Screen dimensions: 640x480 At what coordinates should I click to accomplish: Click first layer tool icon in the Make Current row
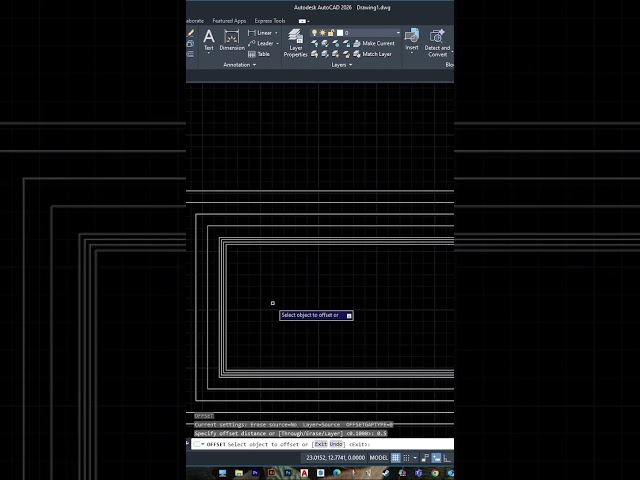[314, 43]
